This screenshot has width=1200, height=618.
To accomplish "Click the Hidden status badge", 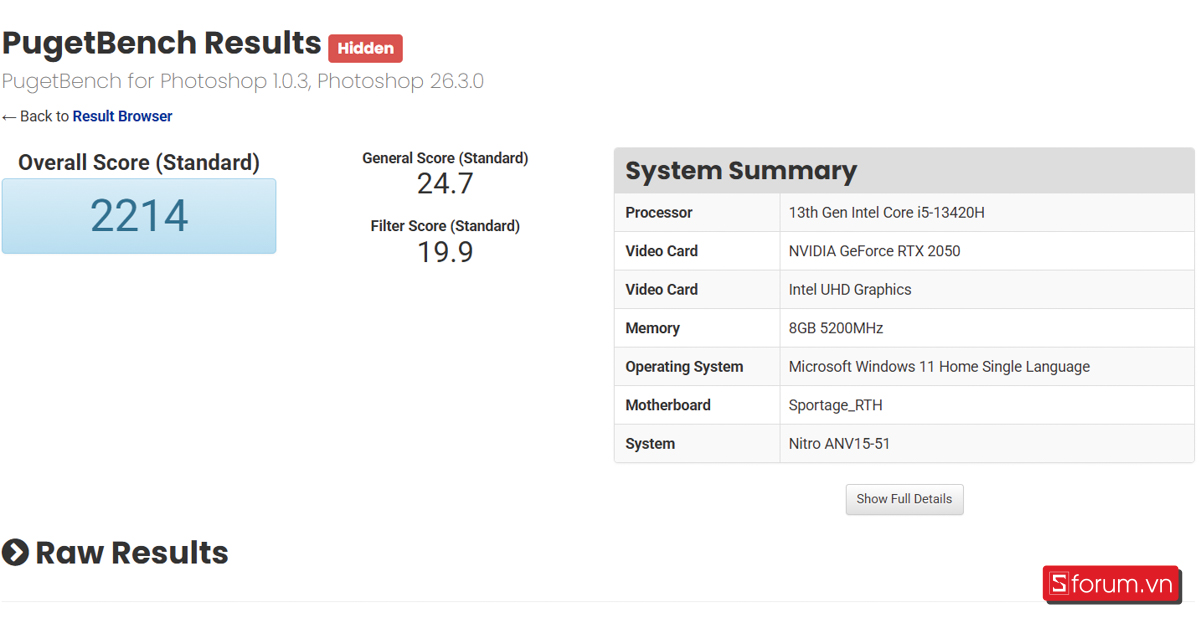I will (365, 48).
